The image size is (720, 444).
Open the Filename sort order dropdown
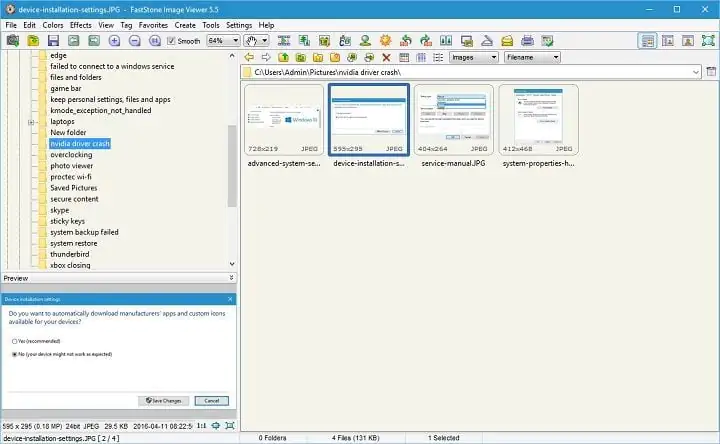click(x=532, y=57)
